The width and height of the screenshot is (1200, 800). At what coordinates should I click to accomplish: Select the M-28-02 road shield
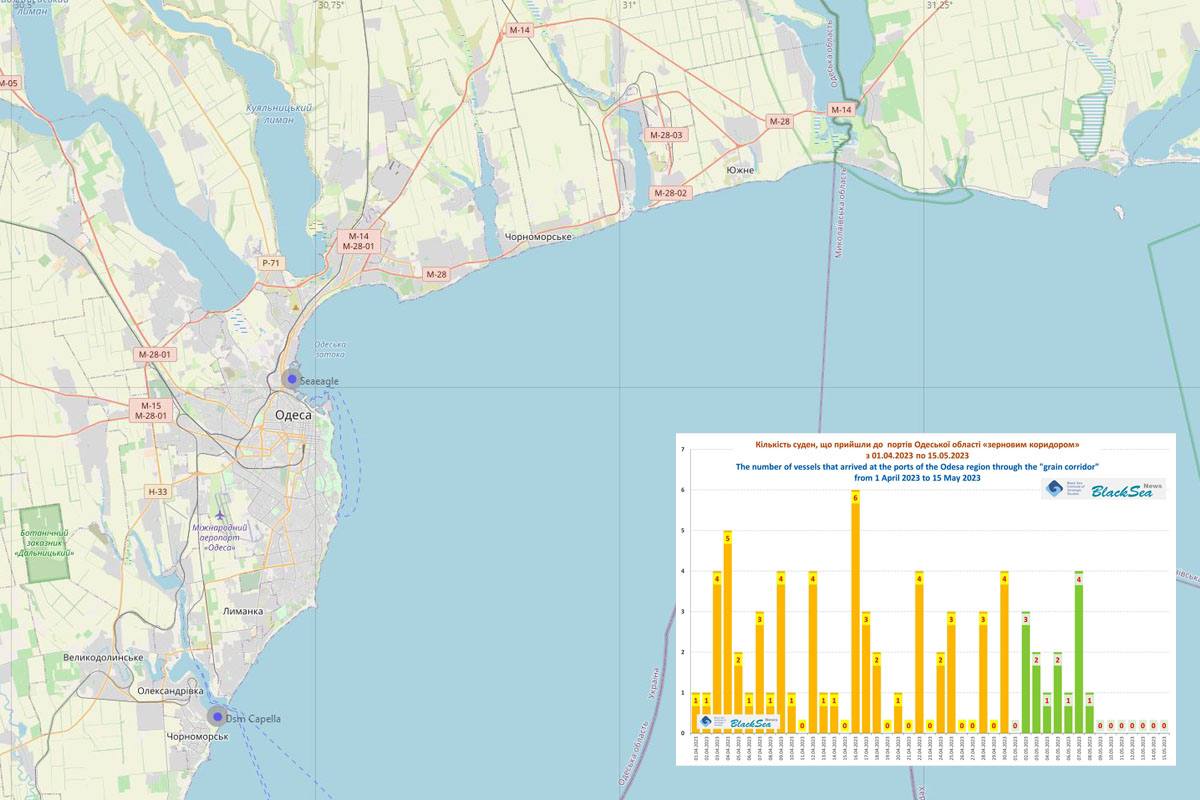click(x=670, y=193)
